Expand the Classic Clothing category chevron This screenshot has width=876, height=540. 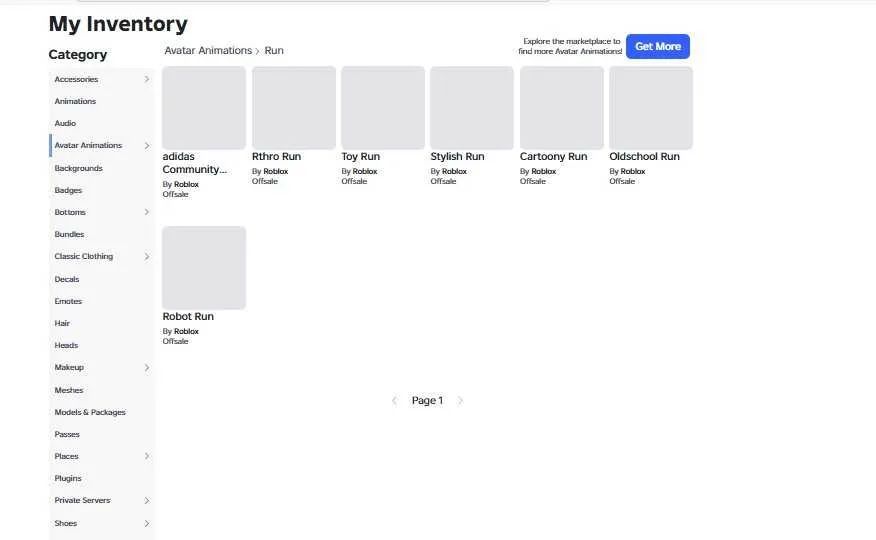(147, 256)
